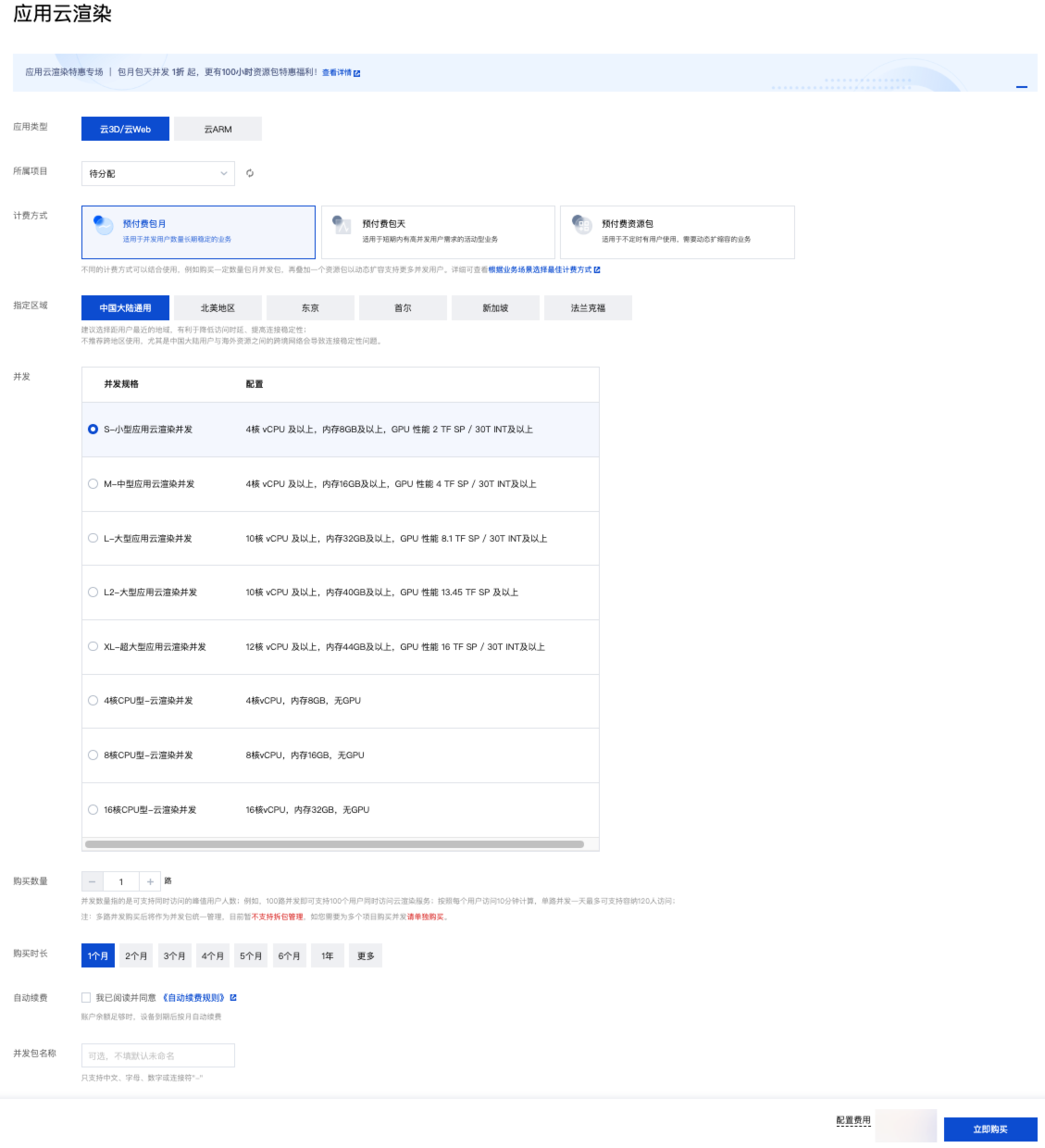Select S-小型应用云渲染并发 radio option
The image size is (1045, 1148).
click(x=93, y=430)
